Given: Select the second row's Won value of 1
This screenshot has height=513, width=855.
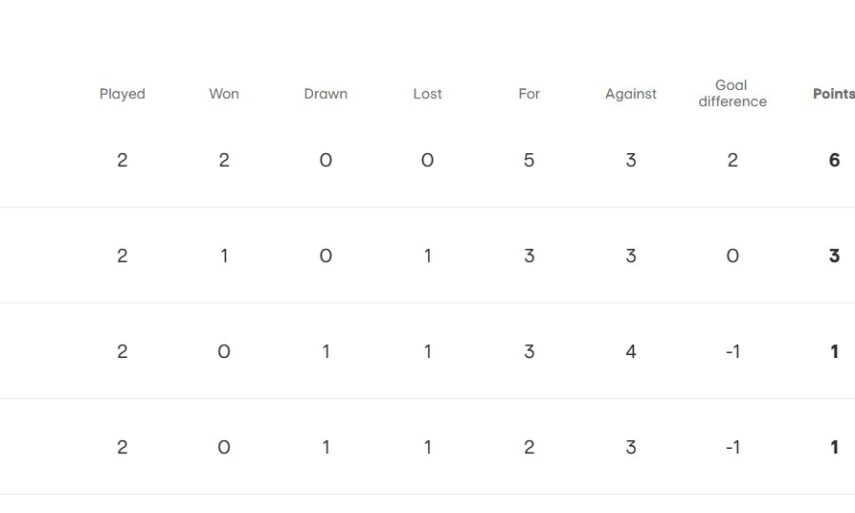Looking at the screenshot, I should point(224,256).
